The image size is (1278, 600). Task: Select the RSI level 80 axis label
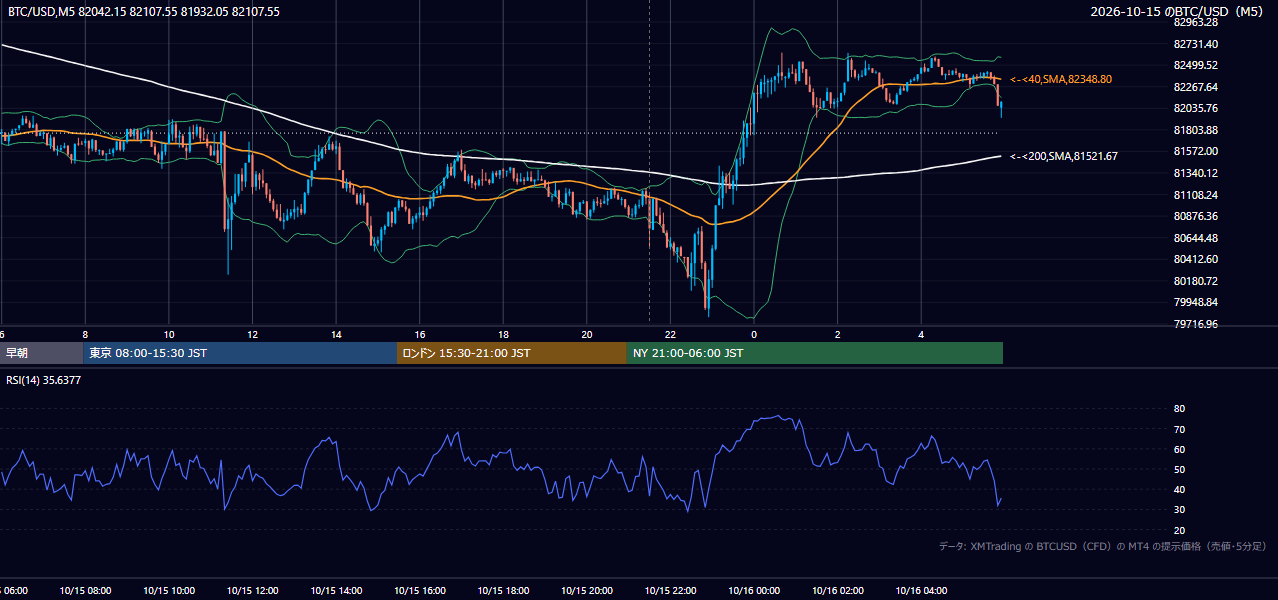1179,409
